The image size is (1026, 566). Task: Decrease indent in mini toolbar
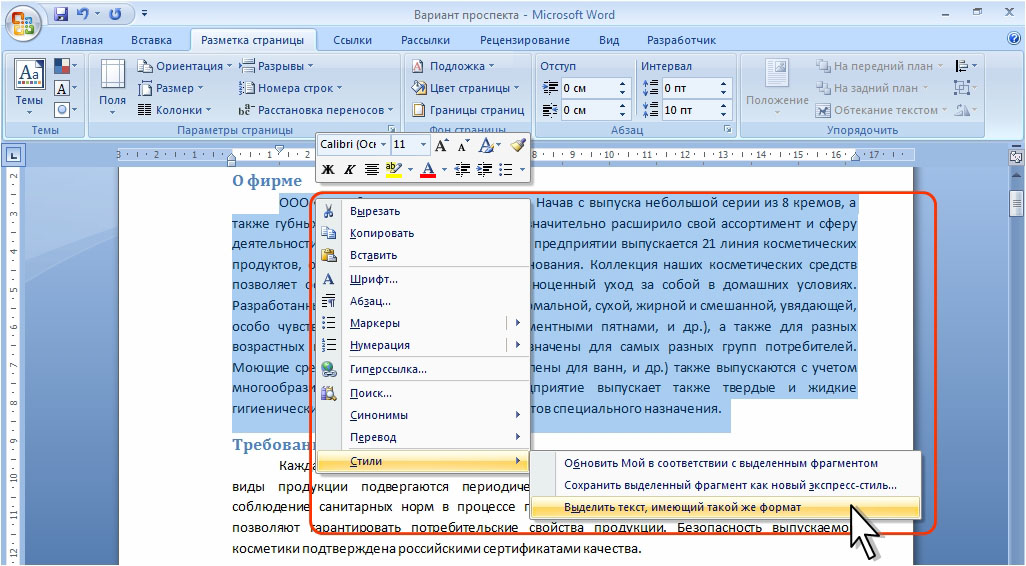pos(462,170)
